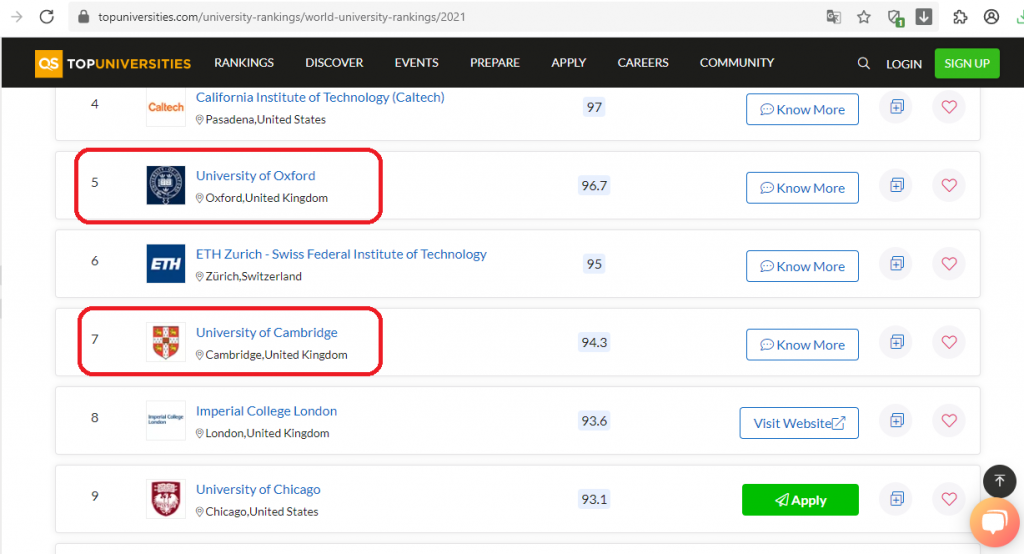Click the ETH logo thumbnail
The height and width of the screenshot is (554, 1024).
coord(166,263)
